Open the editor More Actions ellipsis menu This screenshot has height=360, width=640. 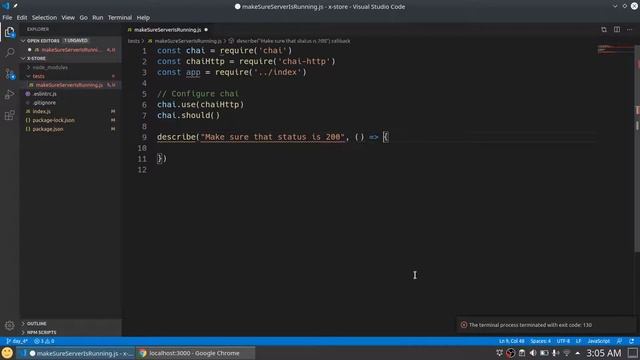(630, 29)
